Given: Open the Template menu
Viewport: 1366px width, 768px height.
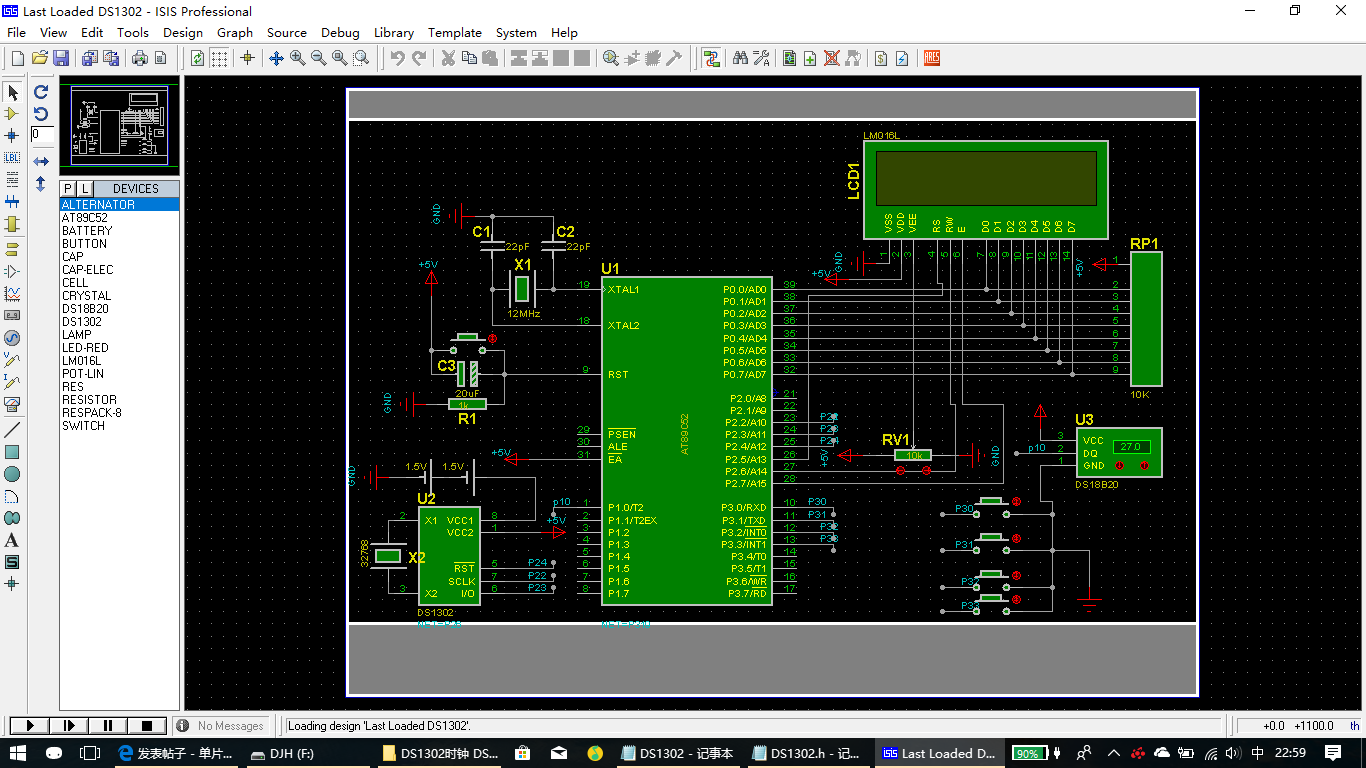Looking at the screenshot, I should tap(455, 32).
